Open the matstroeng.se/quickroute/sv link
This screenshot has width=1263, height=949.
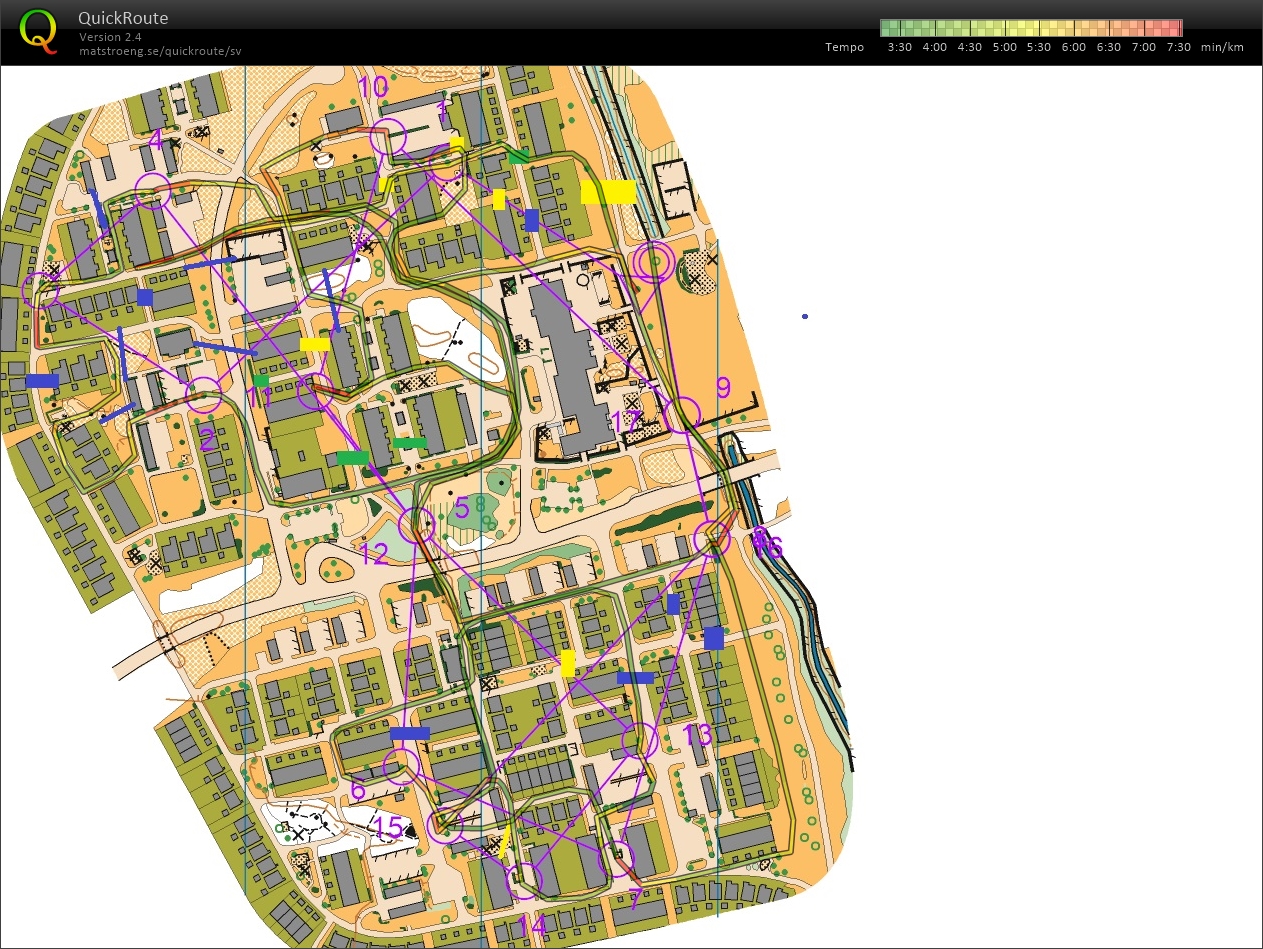160,51
